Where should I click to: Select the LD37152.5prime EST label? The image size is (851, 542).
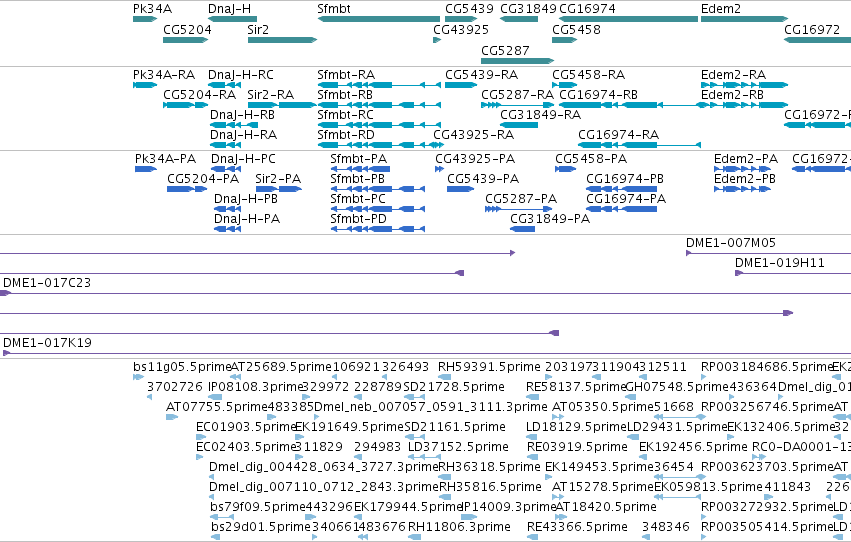(x=459, y=447)
